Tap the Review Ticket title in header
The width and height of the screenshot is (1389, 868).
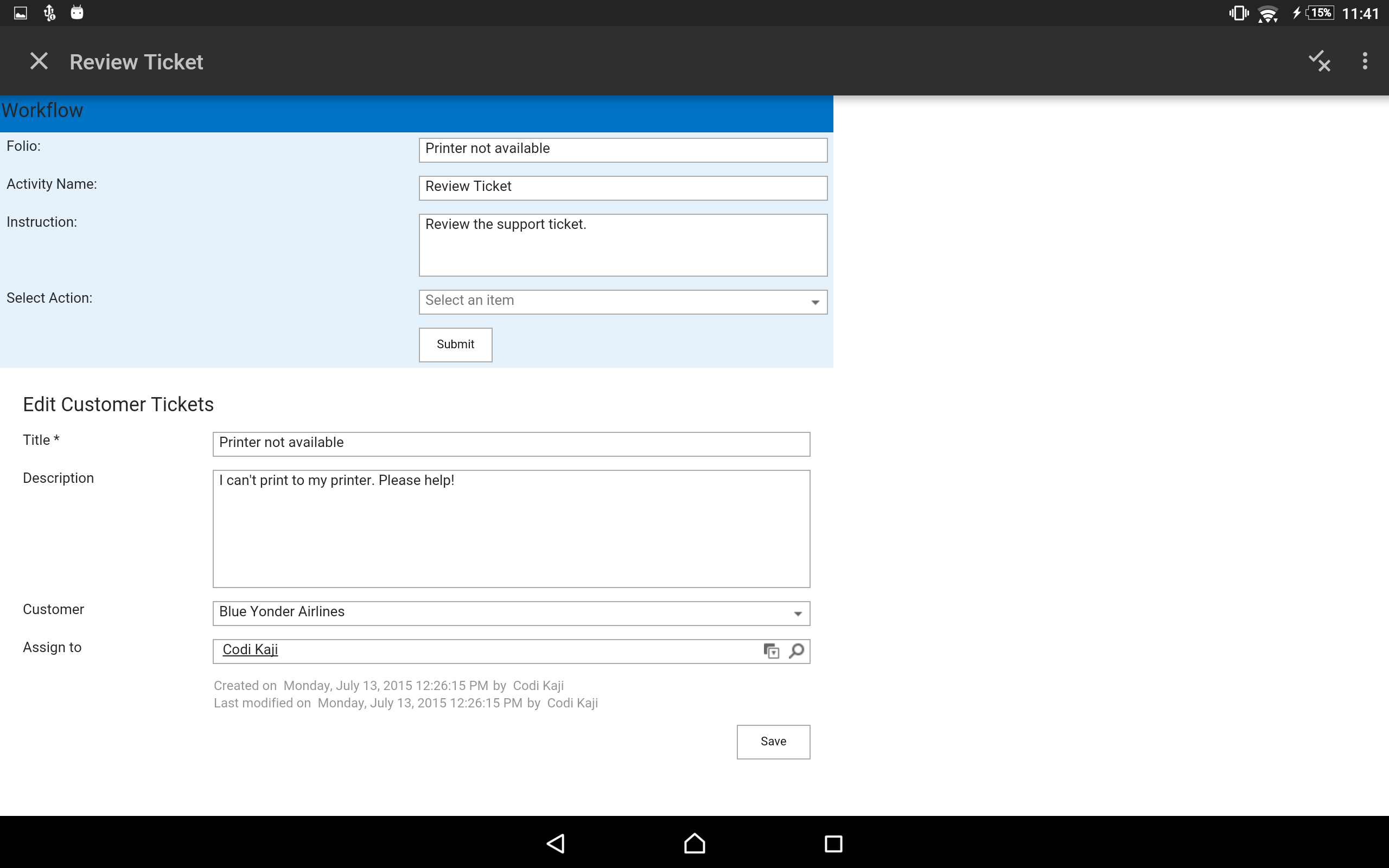coord(136,61)
